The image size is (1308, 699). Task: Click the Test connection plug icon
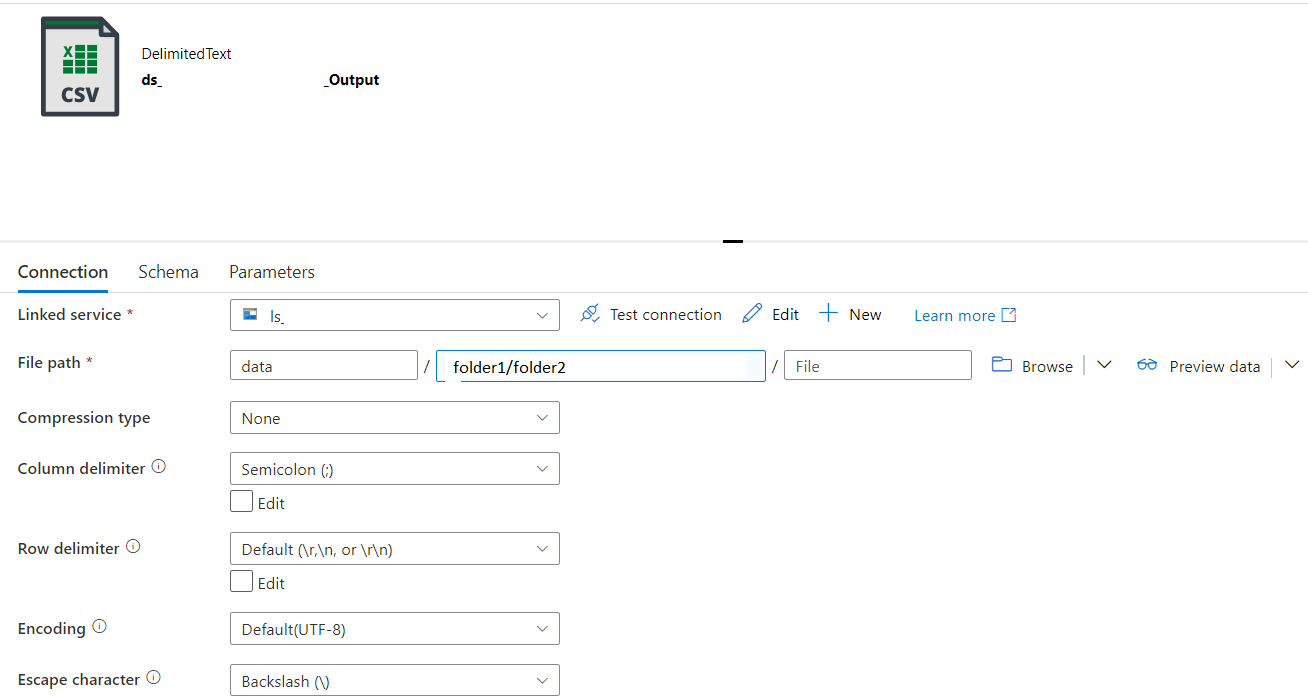(590, 314)
